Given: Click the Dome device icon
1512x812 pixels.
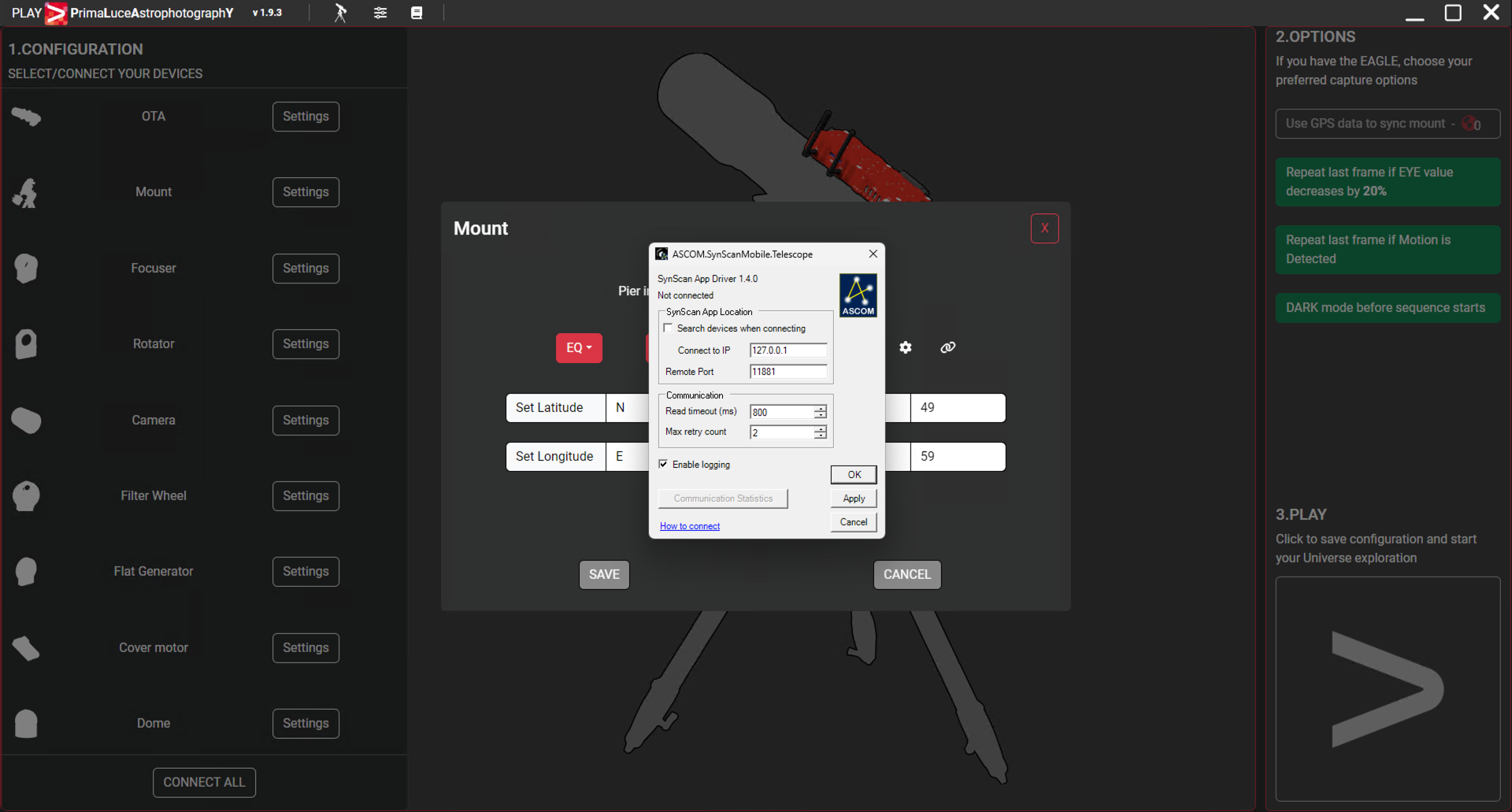Looking at the screenshot, I should click(x=26, y=724).
